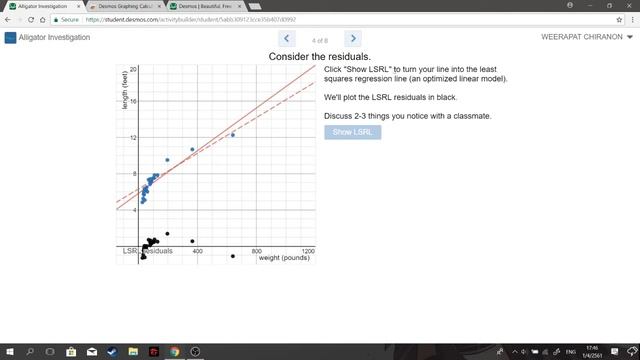The width and height of the screenshot is (640, 360).
Task: Click the LSRL residuals axis label
Action: click(x=147, y=251)
